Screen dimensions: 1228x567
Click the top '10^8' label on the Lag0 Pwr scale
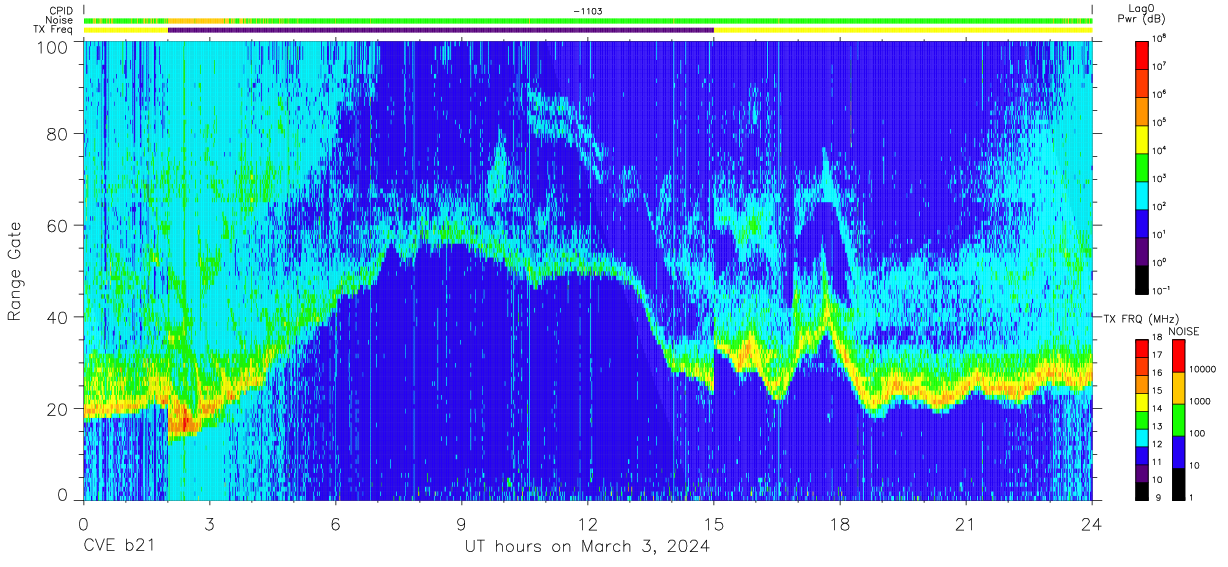tap(1160, 39)
